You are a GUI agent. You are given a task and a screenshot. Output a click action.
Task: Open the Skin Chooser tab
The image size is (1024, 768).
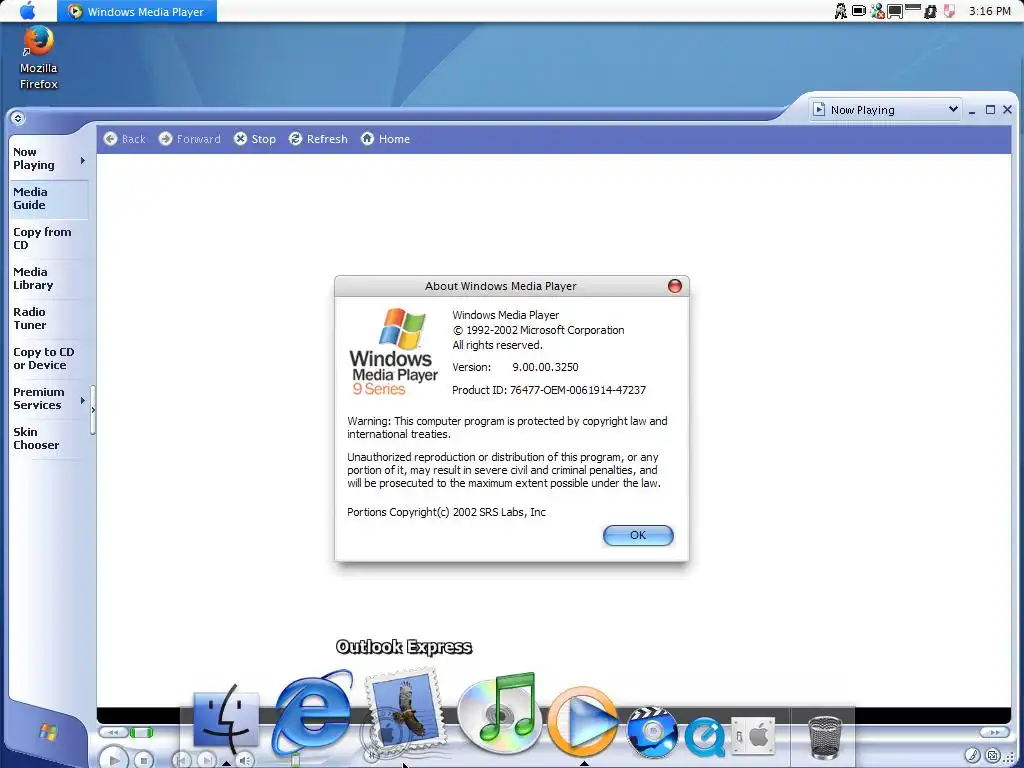[48, 438]
